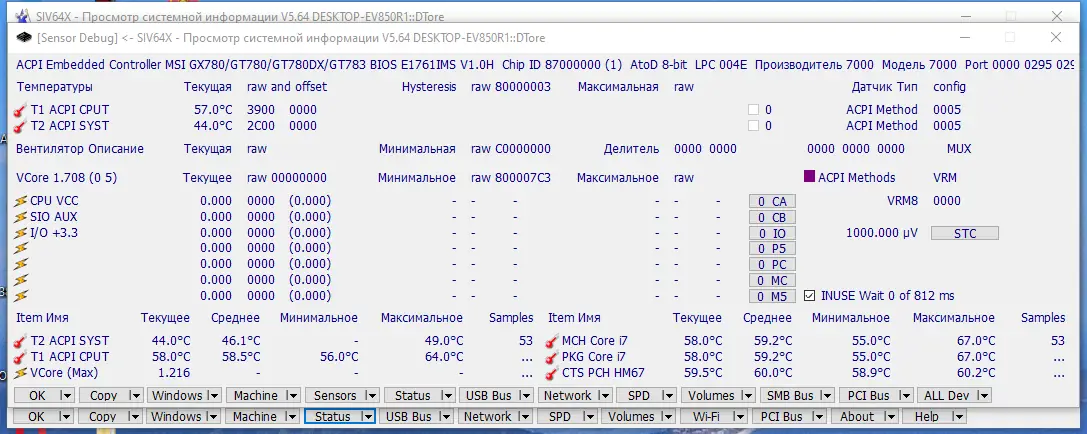
Task: Click the unlabeled lightning icon in the 0 MC row
Action: pos(21,280)
